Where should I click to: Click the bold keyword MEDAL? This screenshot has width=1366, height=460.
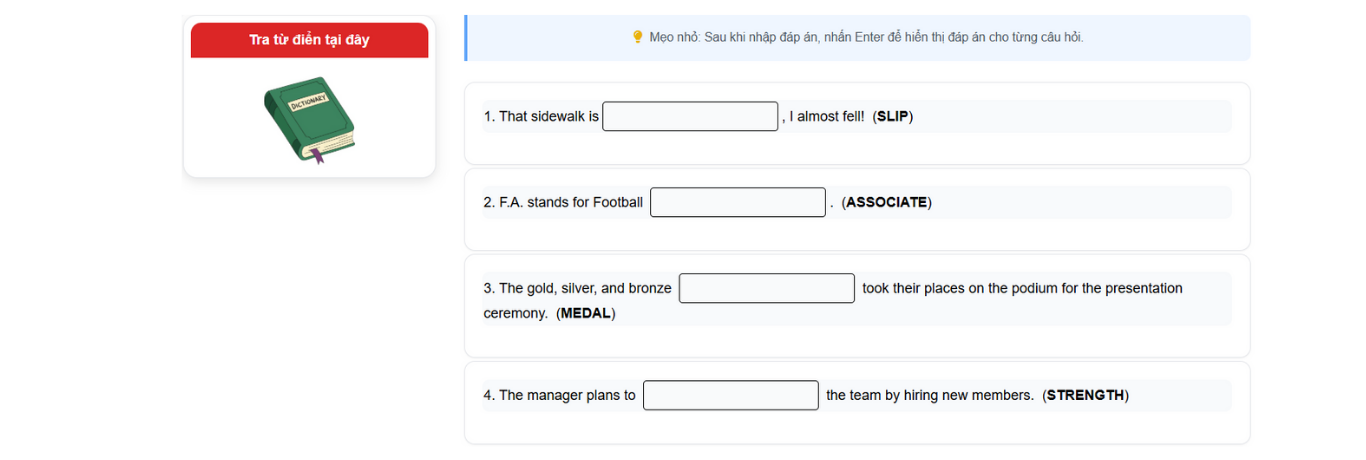click(x=585, y=313)
